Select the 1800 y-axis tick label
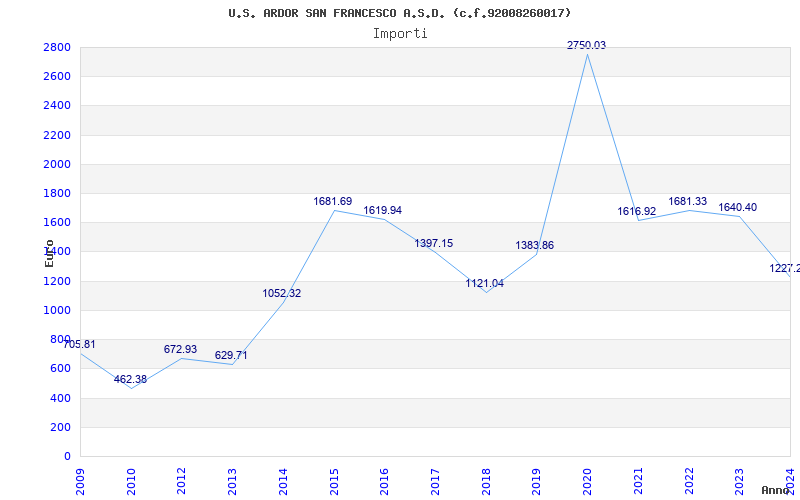 point(57,193)
